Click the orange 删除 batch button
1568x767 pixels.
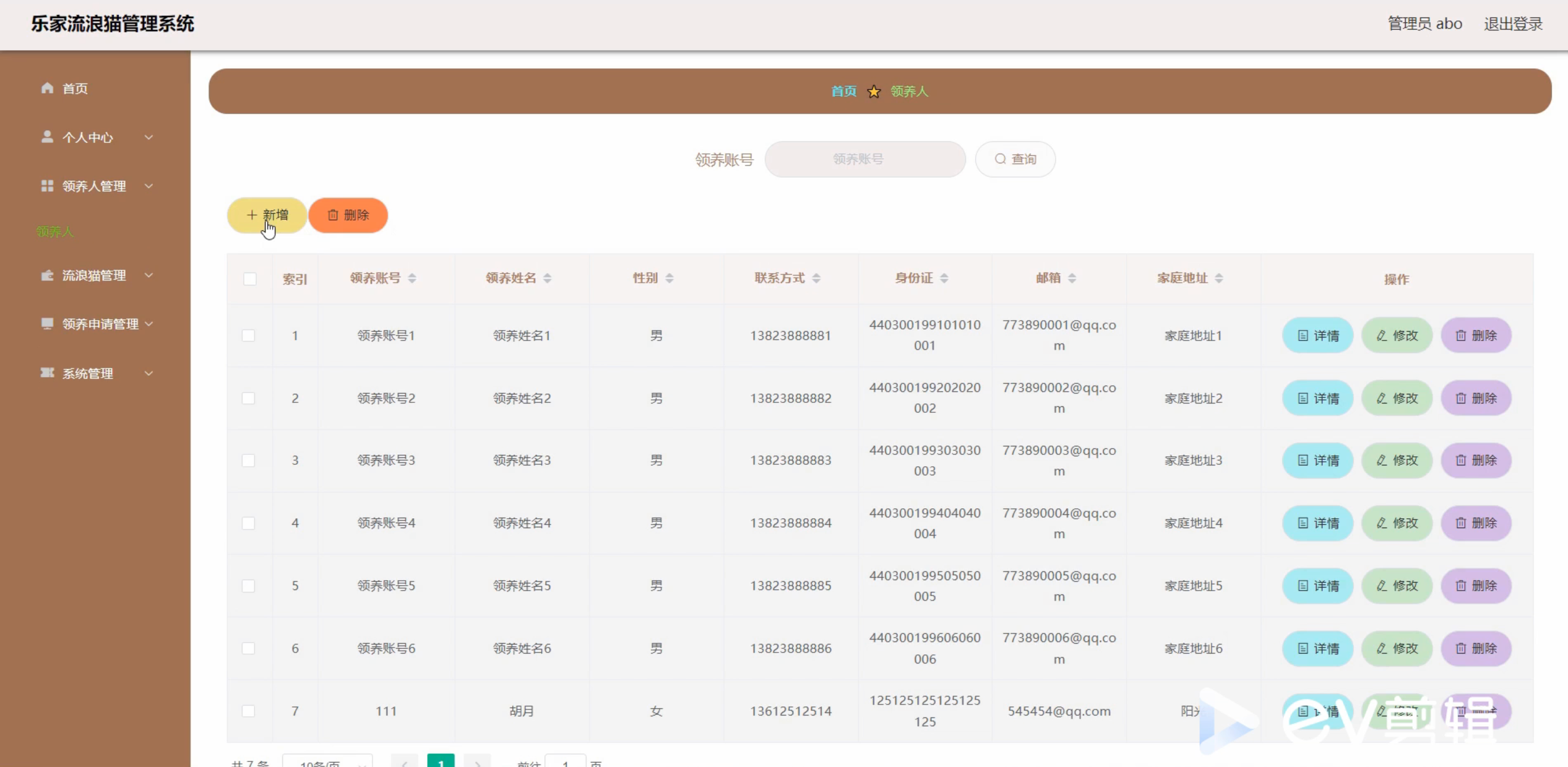(348, 215)
